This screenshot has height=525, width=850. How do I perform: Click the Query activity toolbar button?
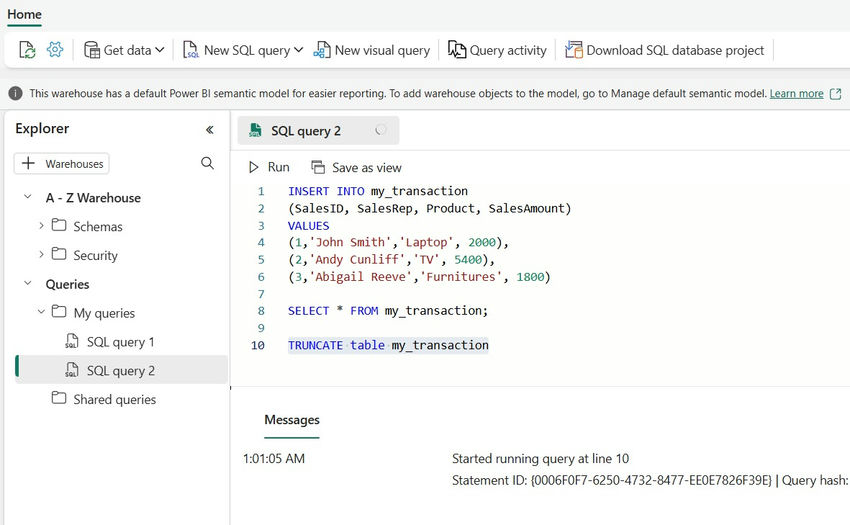(497, 50)
